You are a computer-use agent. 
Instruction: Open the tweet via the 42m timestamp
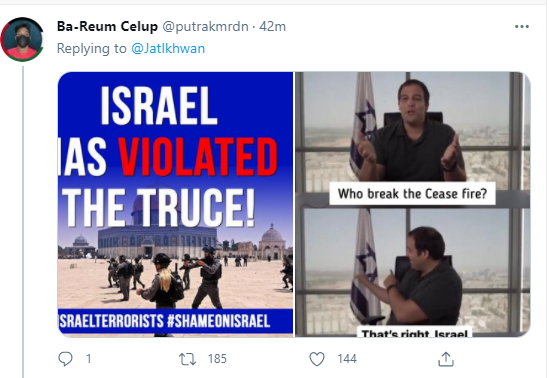272,27
